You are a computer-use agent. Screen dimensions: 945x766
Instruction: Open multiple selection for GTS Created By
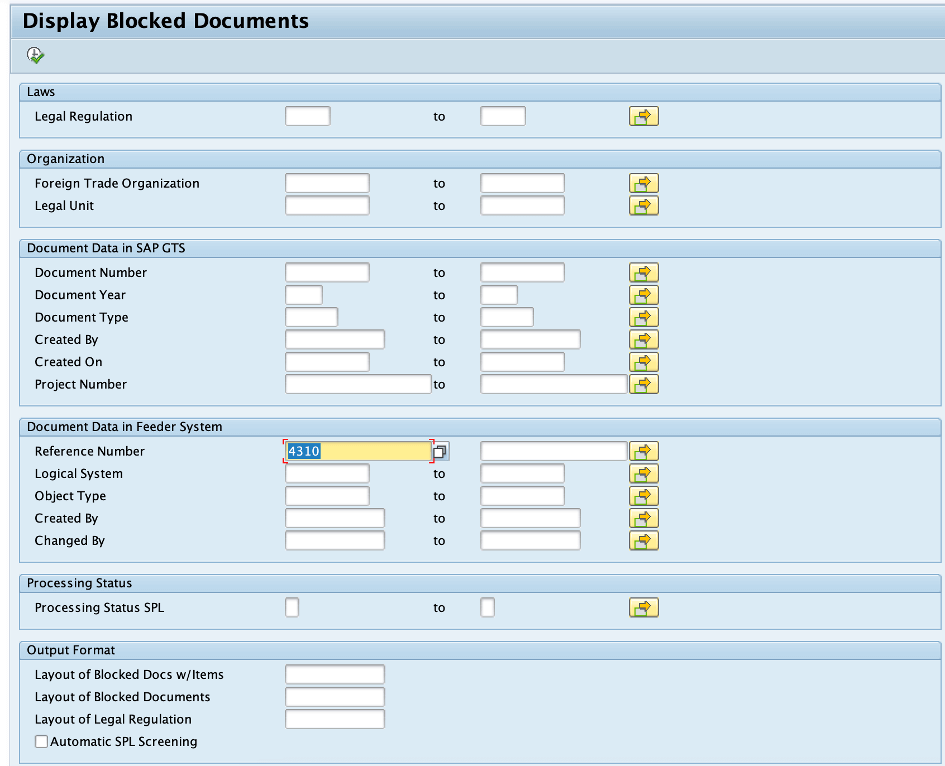tap(644, 339)
